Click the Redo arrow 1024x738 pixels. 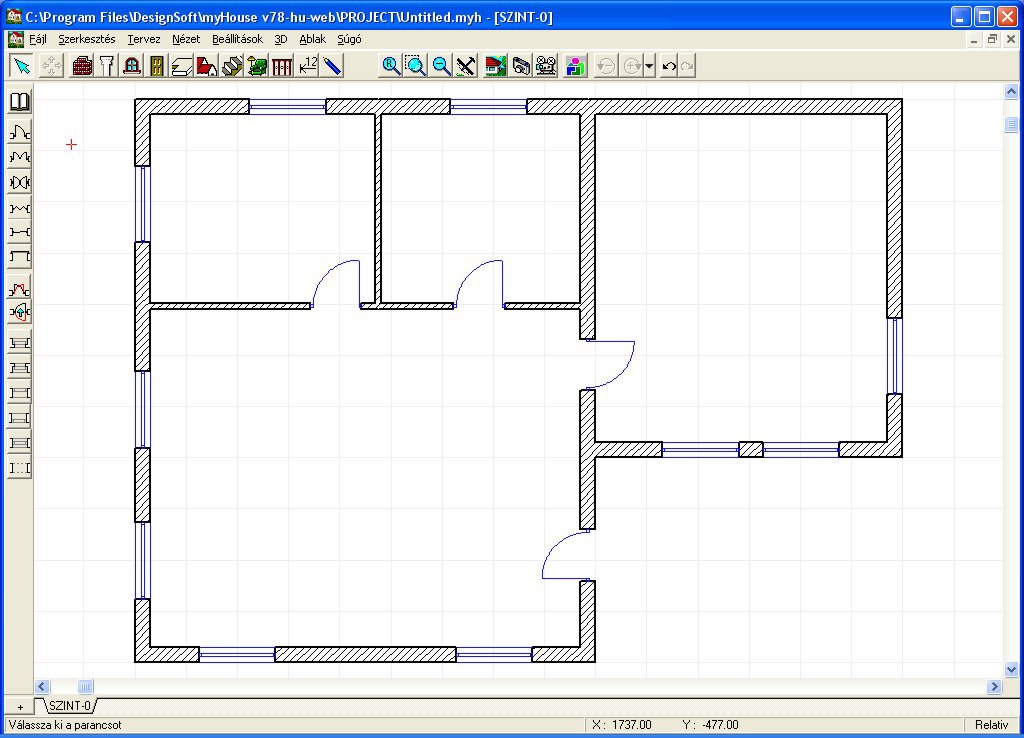686,66
